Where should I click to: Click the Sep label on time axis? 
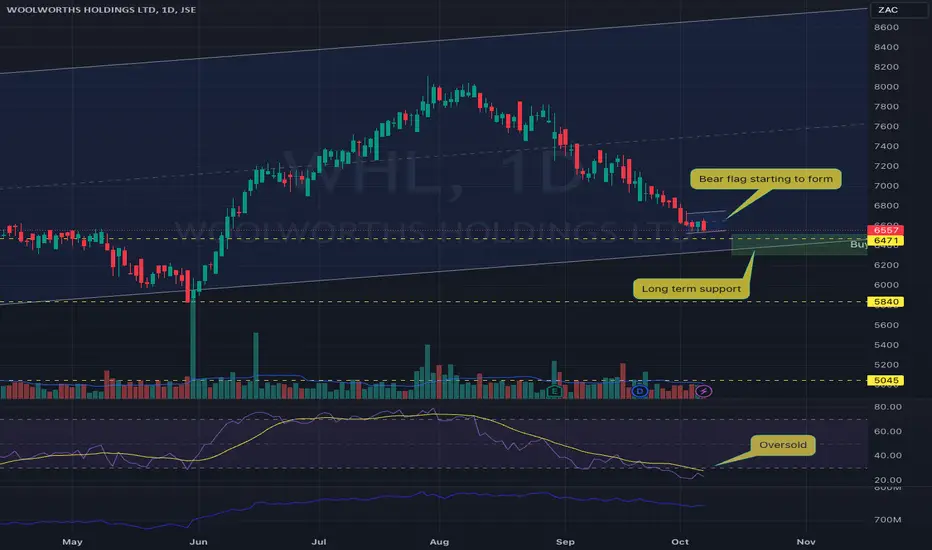click(565, 542)
